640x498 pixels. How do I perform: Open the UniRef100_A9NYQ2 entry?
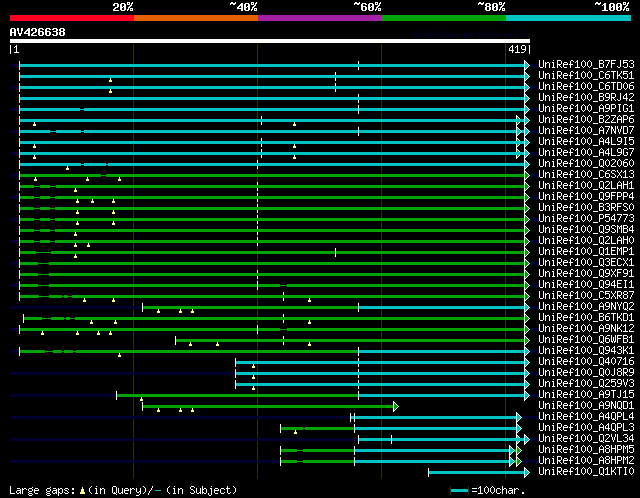pos(586,307)
